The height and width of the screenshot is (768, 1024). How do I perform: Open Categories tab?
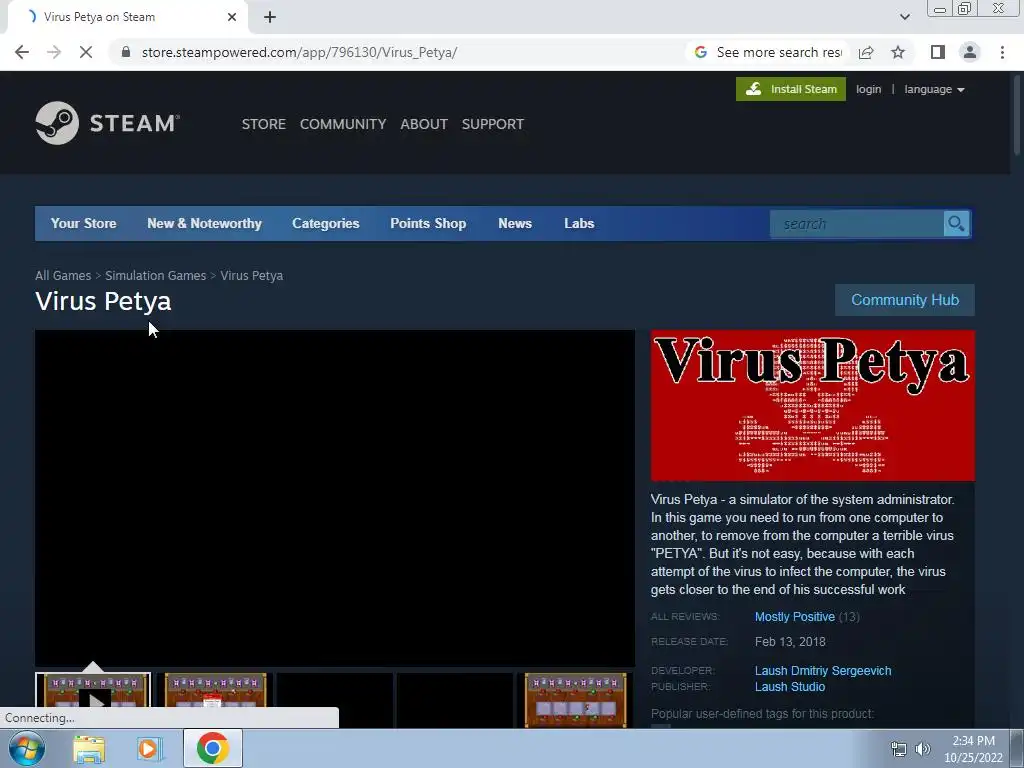326,223
